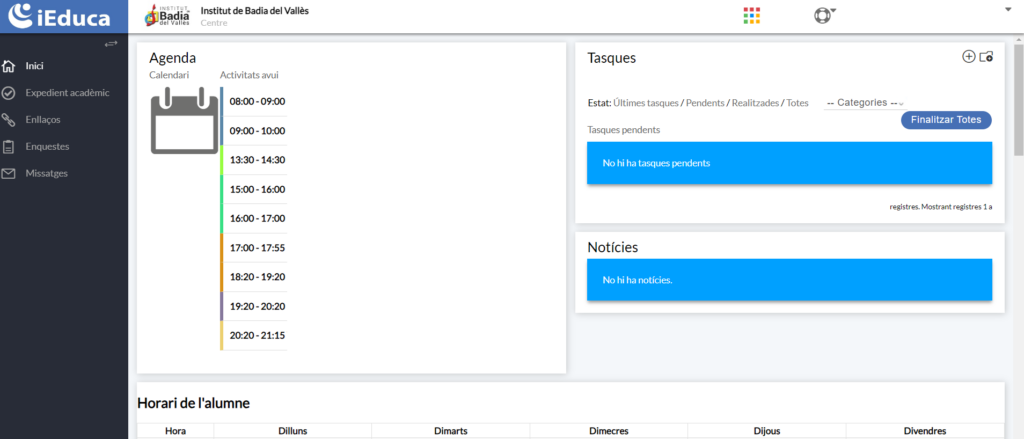Open Enllaços in the sidebar
Image resolution: width=1024 pixels, height=439 pixels.
(x=42, y=120)
